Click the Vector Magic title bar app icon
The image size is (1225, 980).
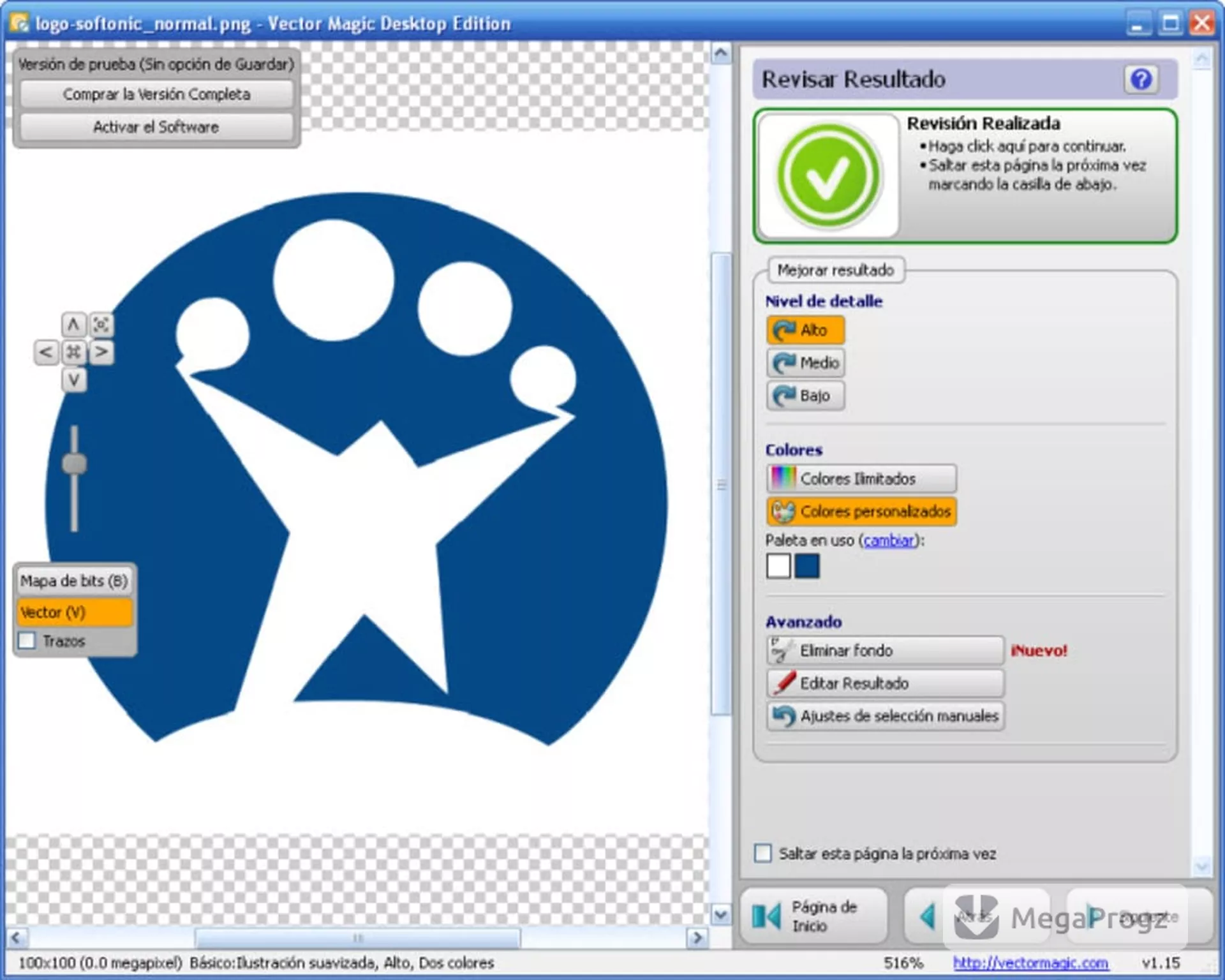point(20,23)
